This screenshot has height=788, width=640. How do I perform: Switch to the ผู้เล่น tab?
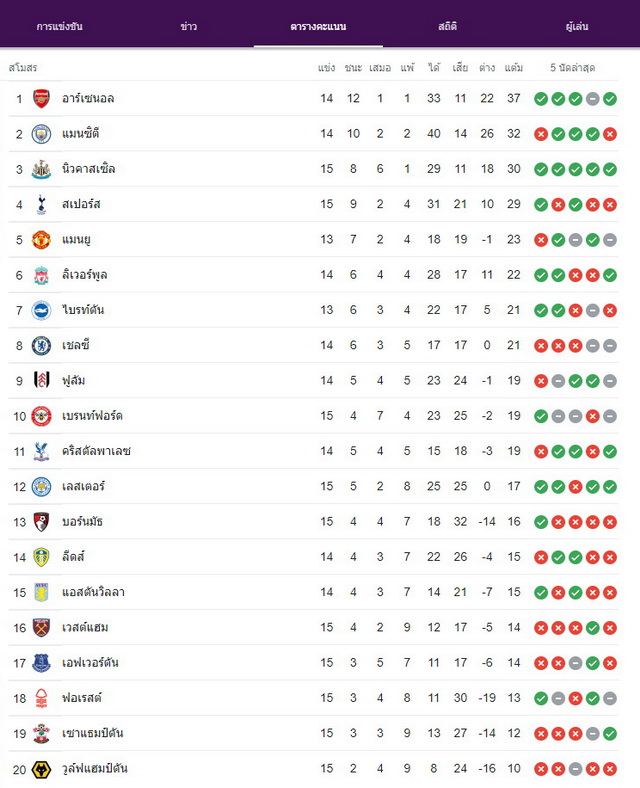point(577,27)
